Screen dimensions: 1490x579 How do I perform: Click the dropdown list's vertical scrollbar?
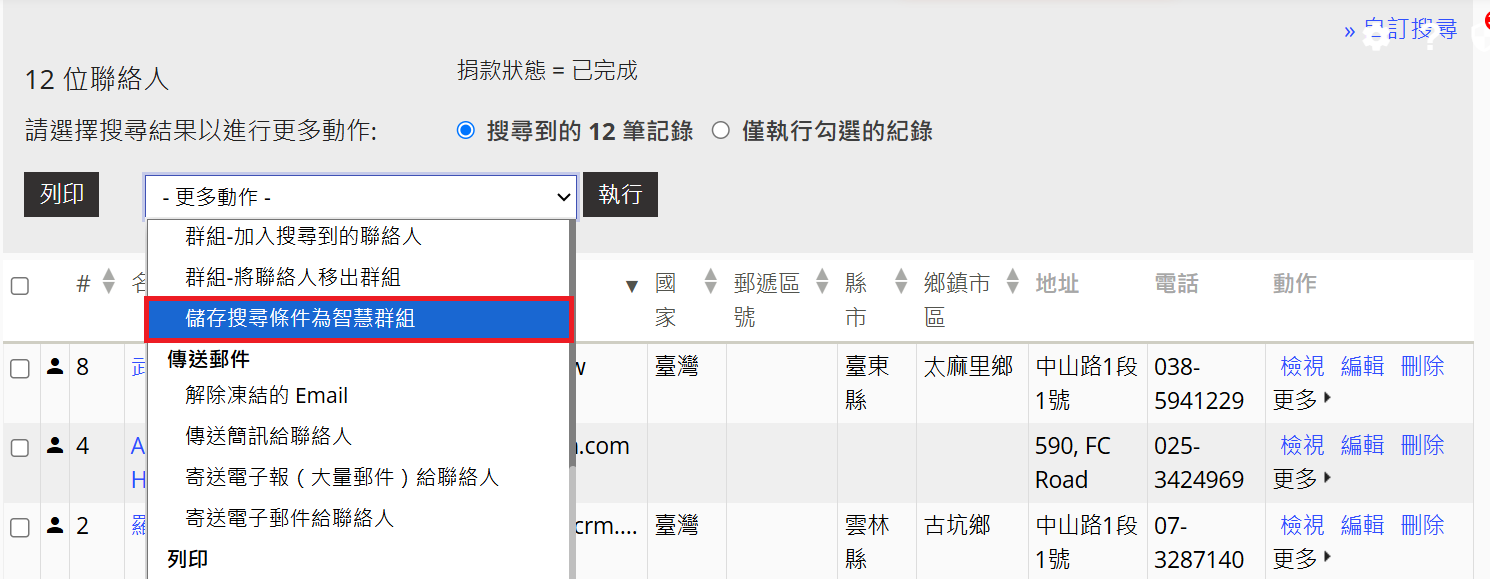click(573, 400)
